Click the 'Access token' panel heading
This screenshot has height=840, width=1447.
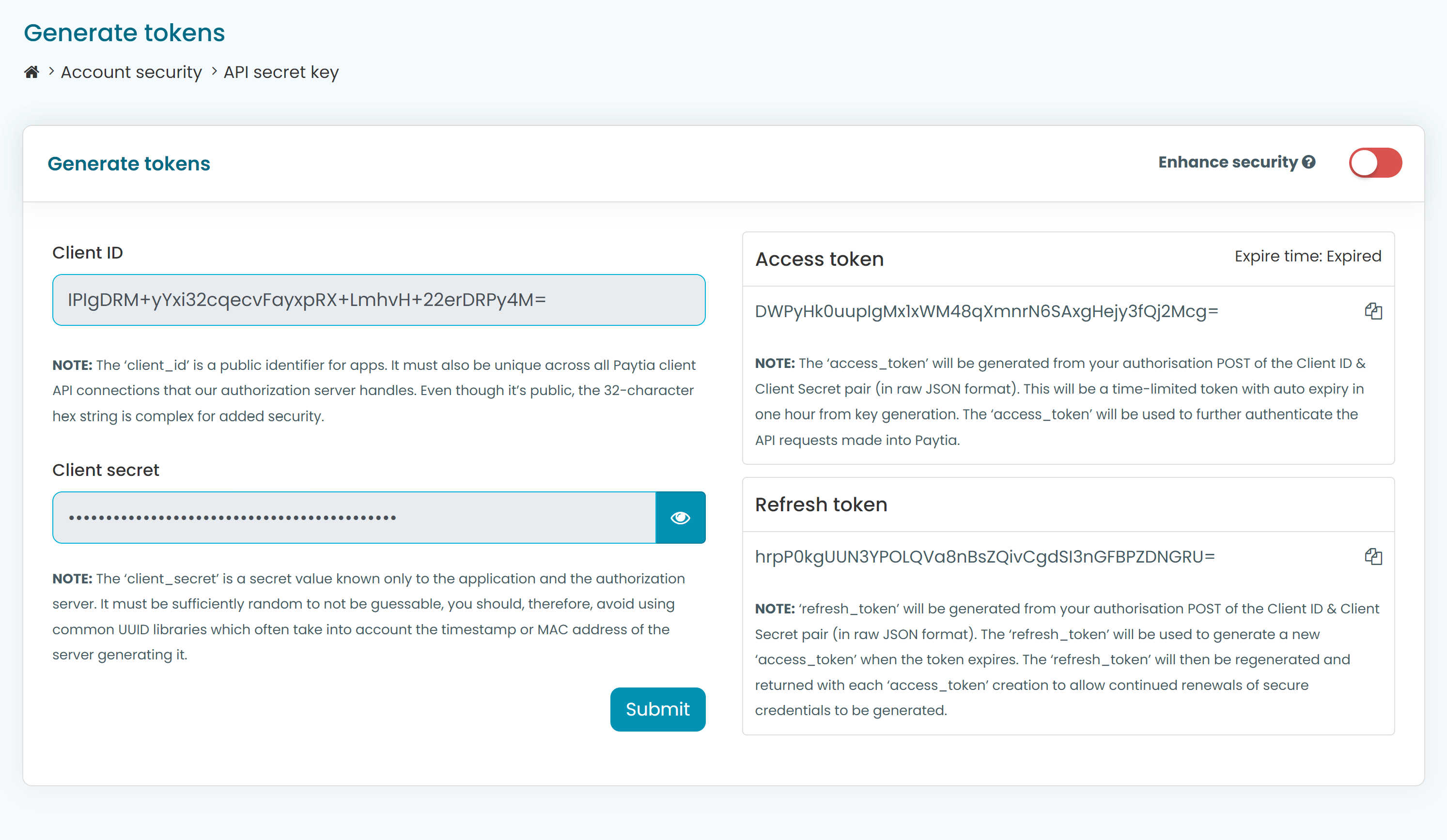[819, 260]
